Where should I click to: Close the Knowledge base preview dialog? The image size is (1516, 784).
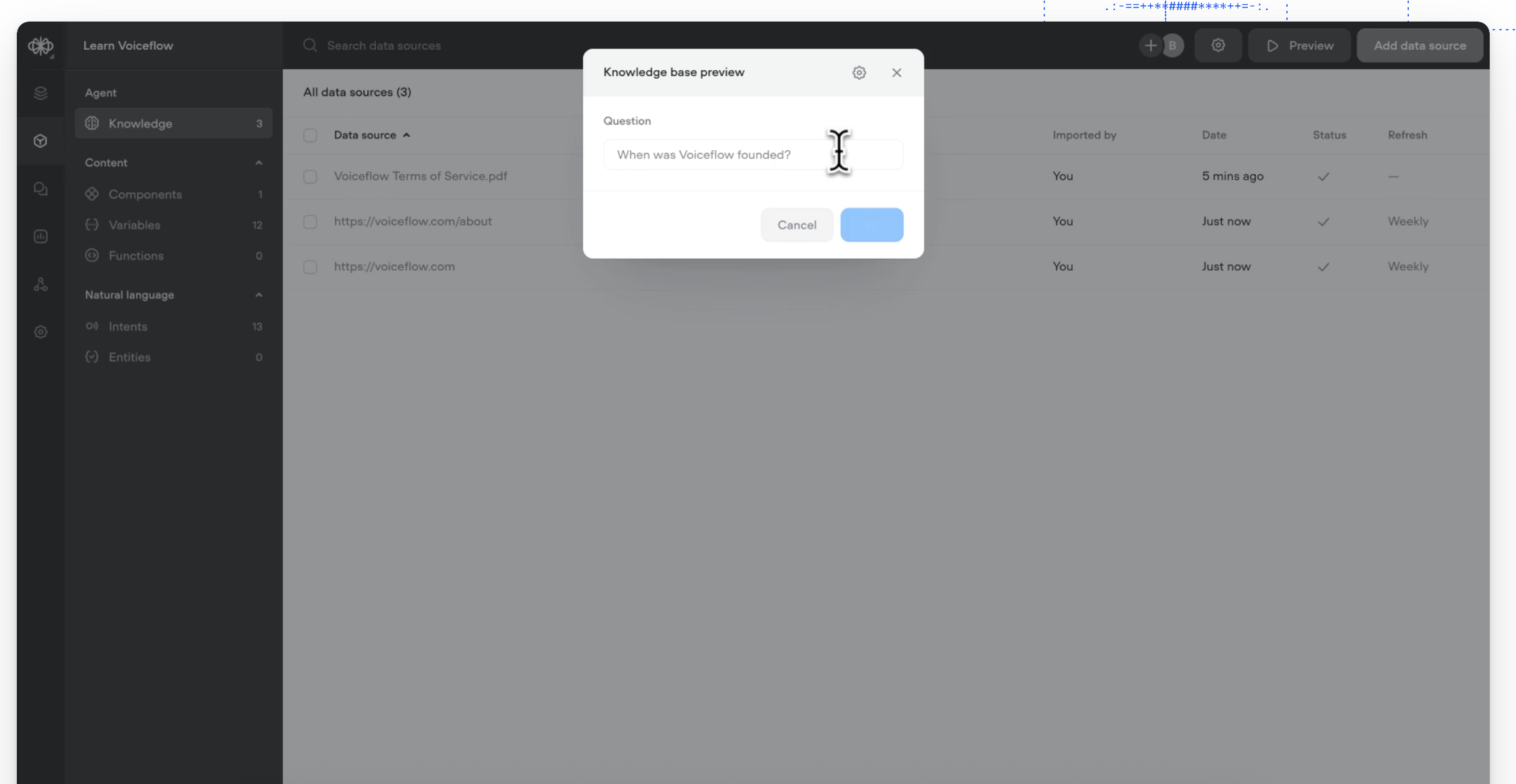pyautogui.click(x=897, y=73)
